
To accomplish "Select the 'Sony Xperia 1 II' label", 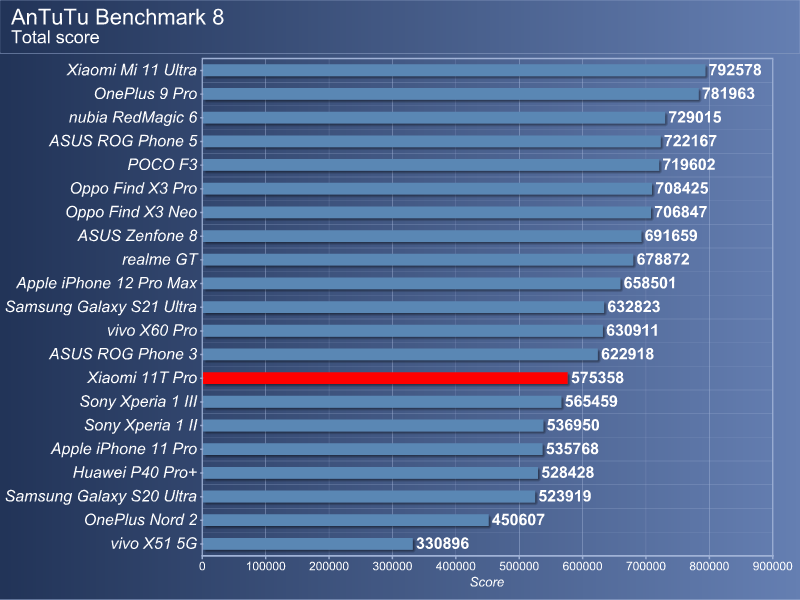I will (141, 426).
